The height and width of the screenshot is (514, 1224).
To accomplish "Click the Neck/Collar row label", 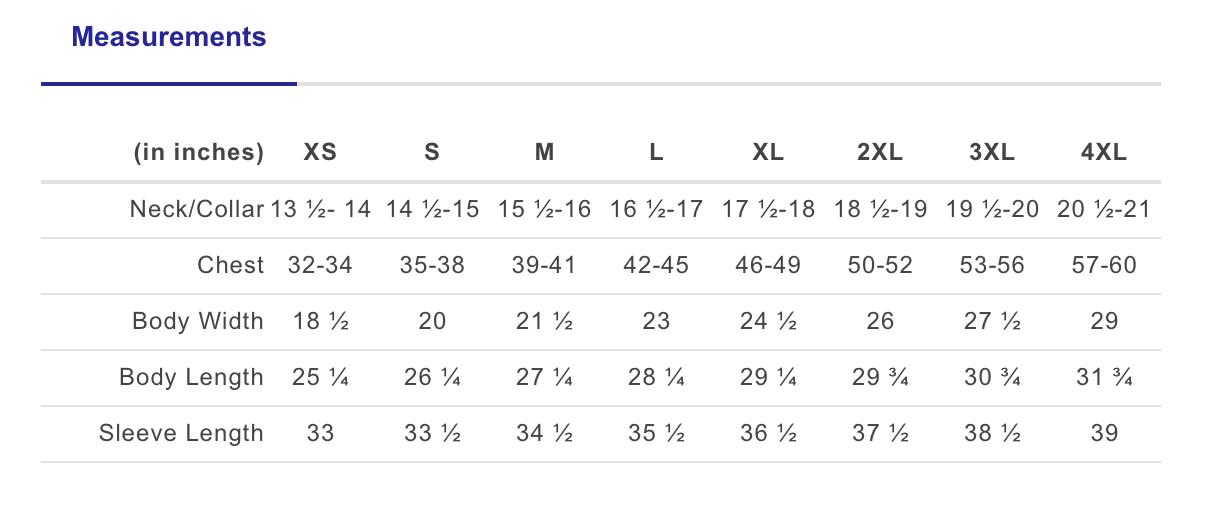I will (197, 210).
